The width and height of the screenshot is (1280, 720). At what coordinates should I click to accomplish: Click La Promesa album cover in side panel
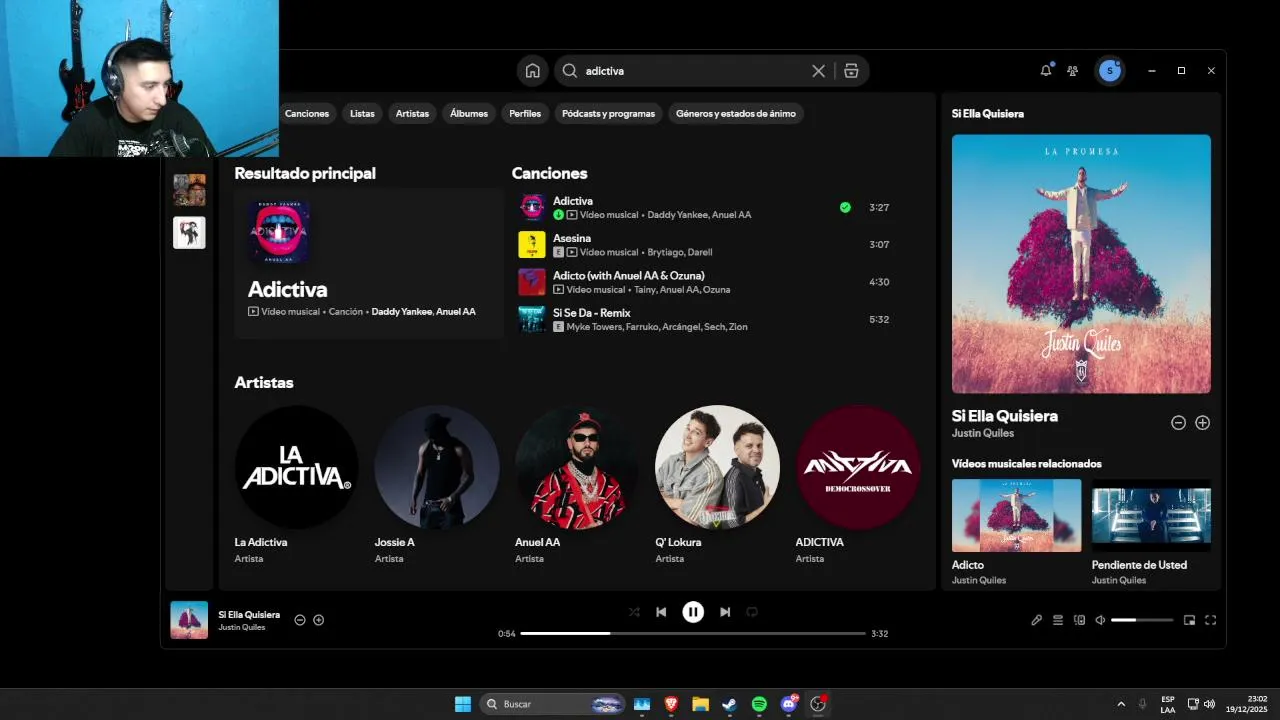click(1081, 264)
